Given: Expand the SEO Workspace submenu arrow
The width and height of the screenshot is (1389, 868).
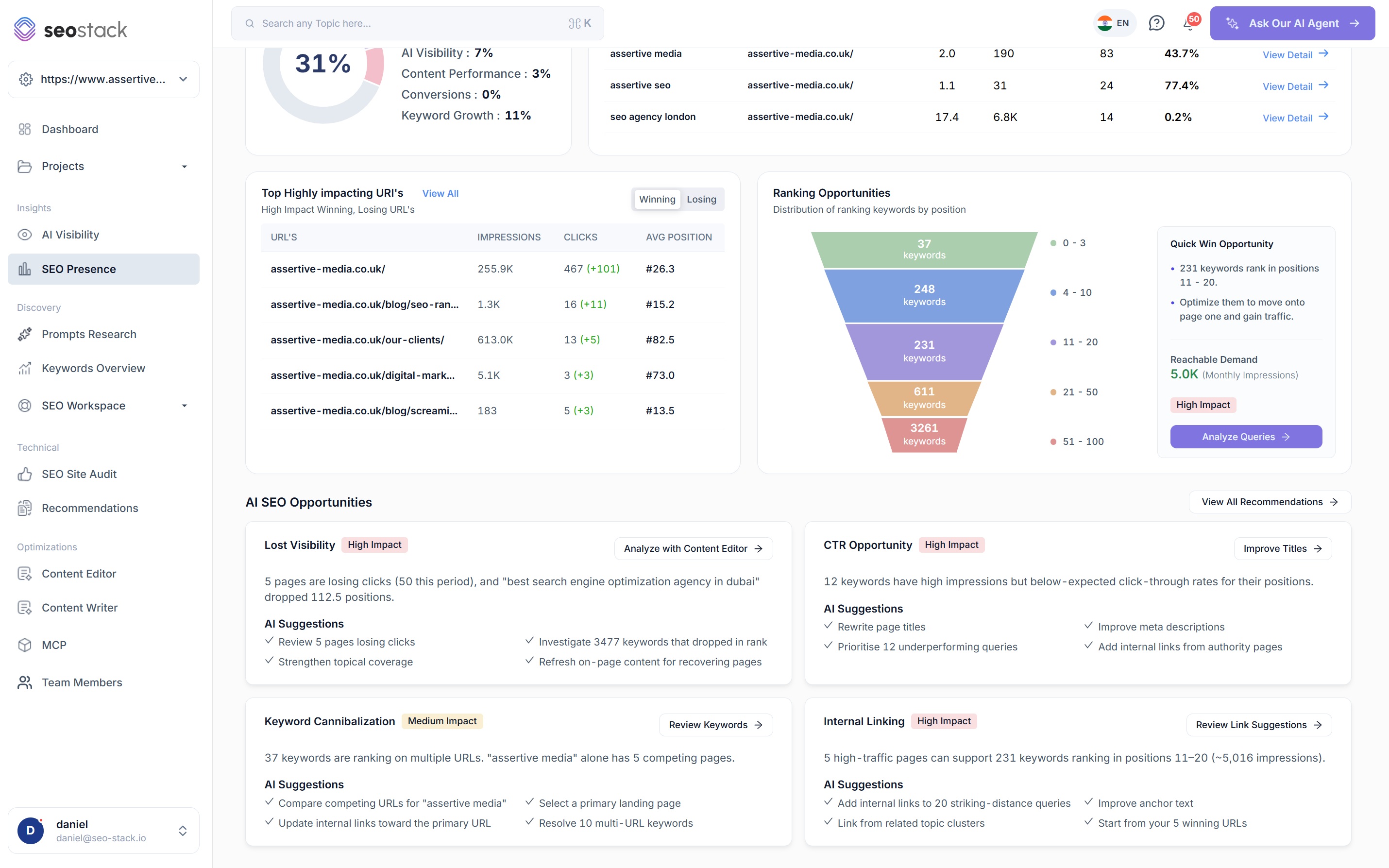Looking at the screenshot, I should click(184, 406).
